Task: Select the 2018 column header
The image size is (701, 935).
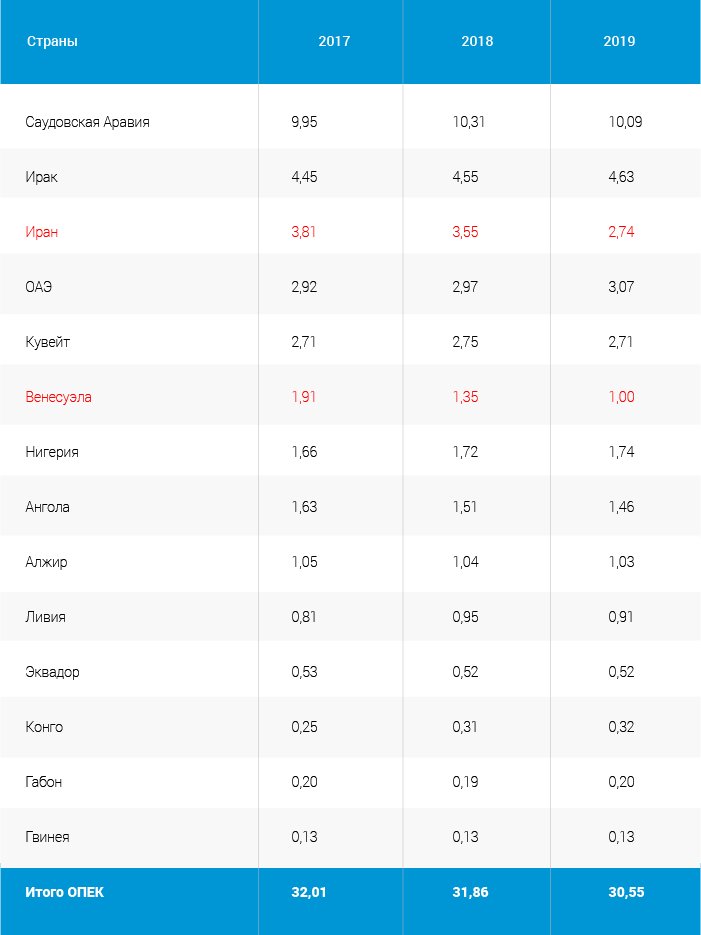Action: tap(477, 42)
